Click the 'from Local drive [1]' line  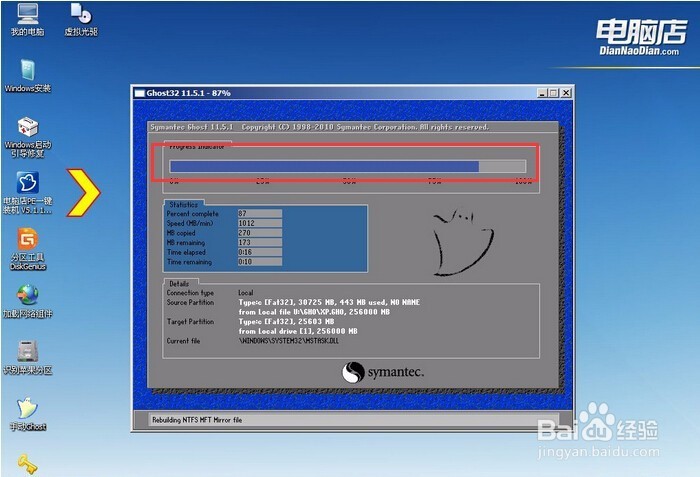(x=298, y=331)
